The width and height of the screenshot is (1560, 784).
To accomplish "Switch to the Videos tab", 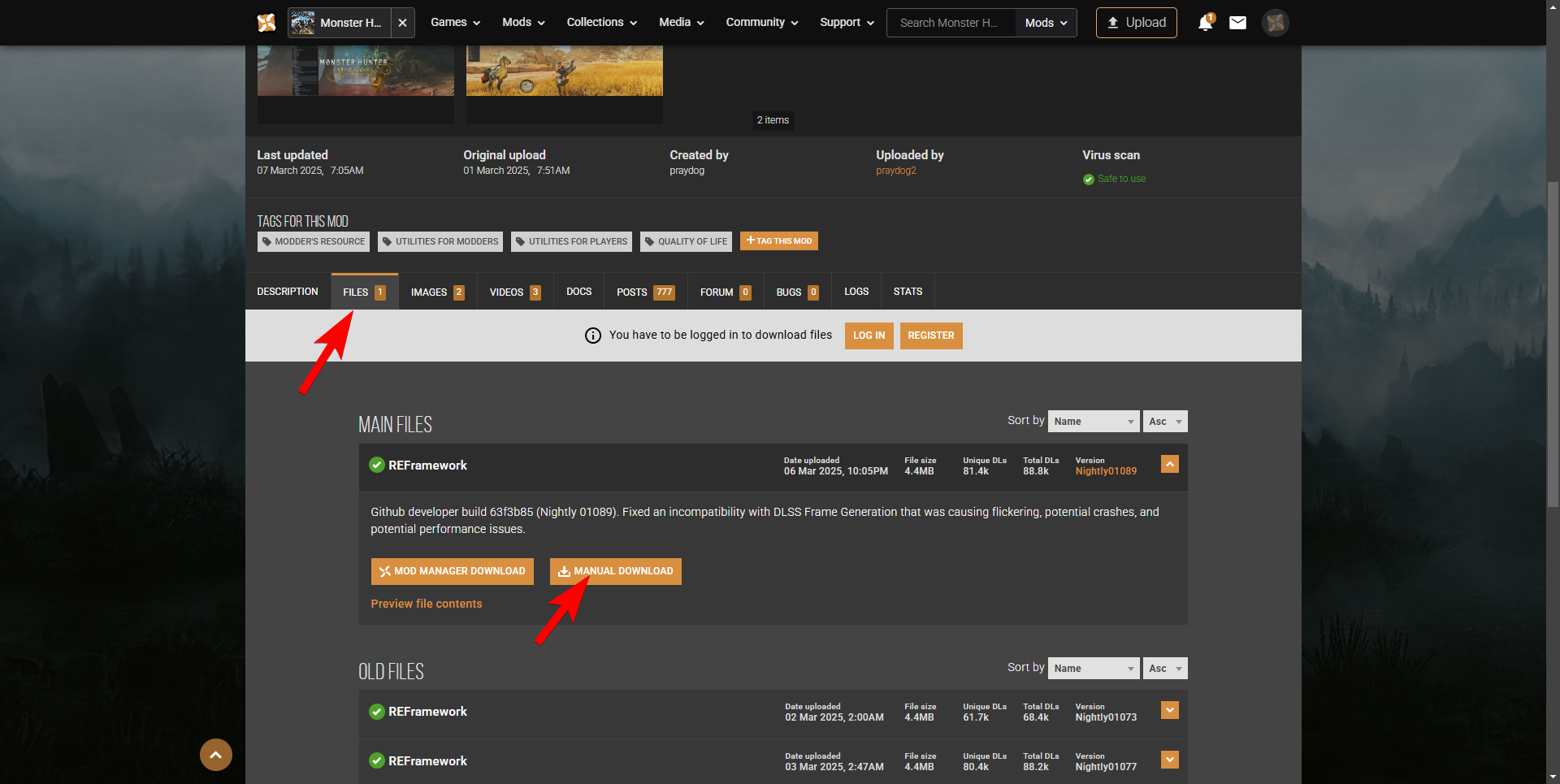I will click(515, 292).
